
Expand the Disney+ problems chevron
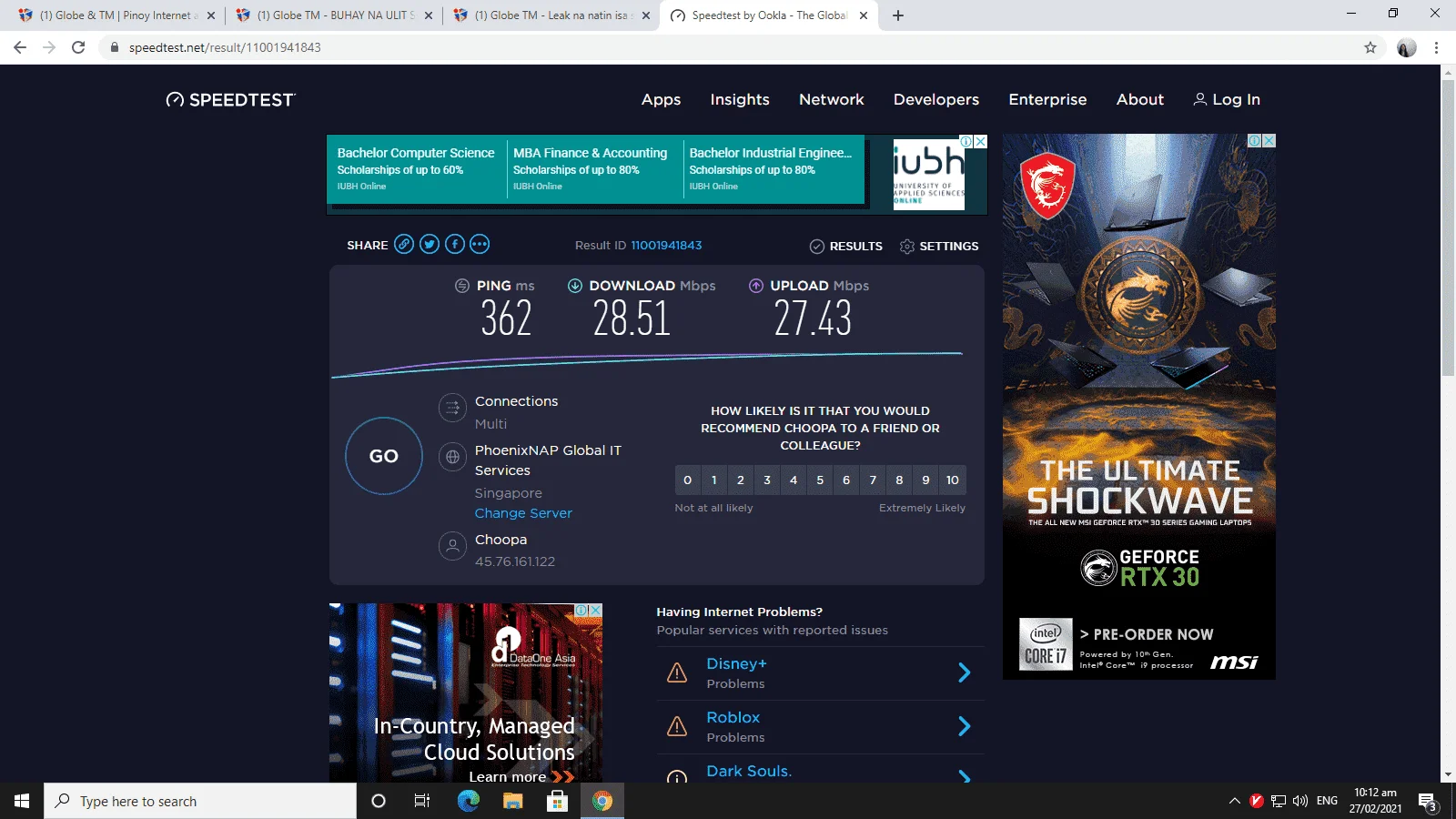pos(965,672)
